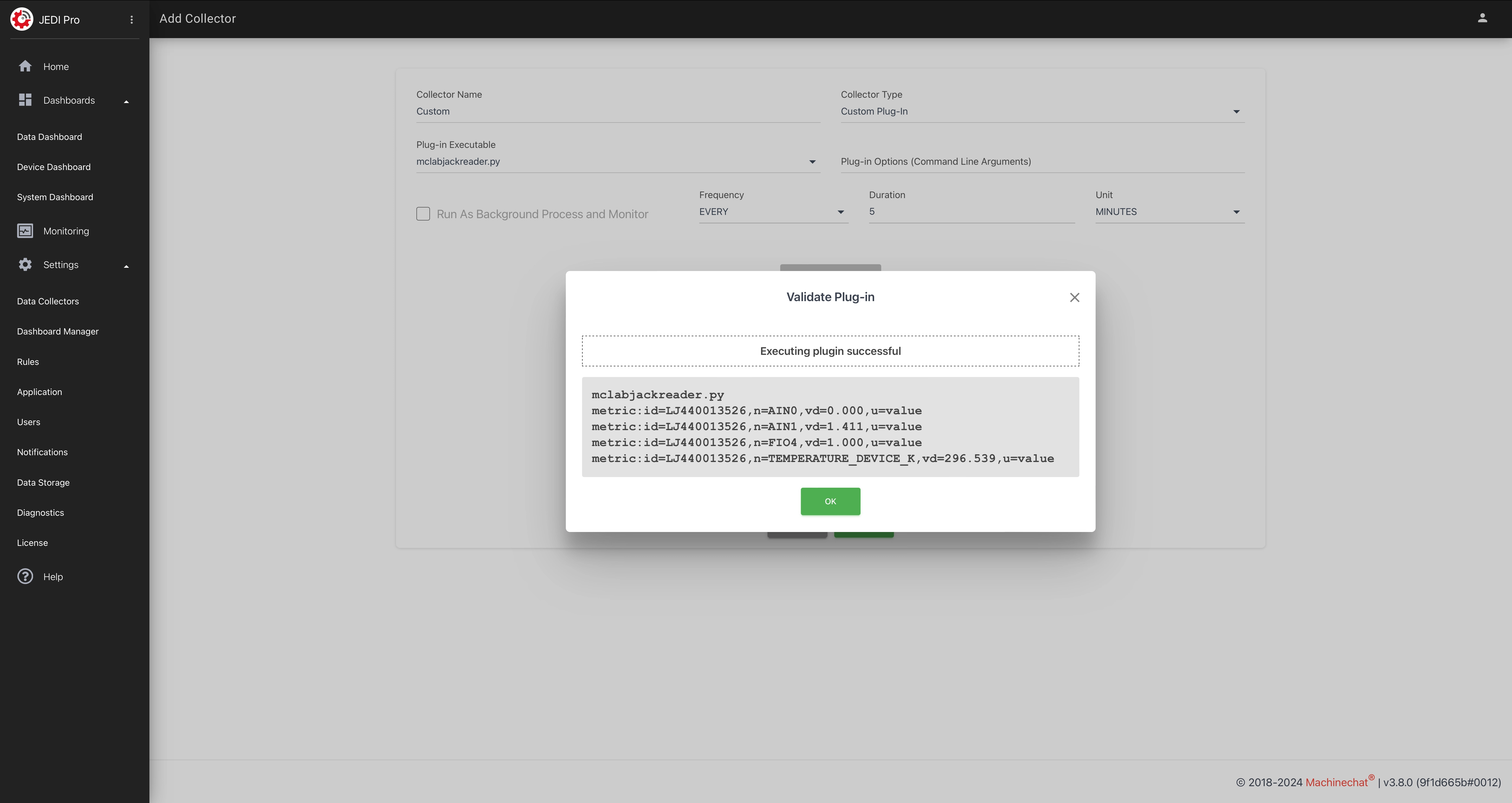The height and width of the screenshot is (803, 1512).
Task: Open Dashboard Manager page
Action: coord(58,331)
